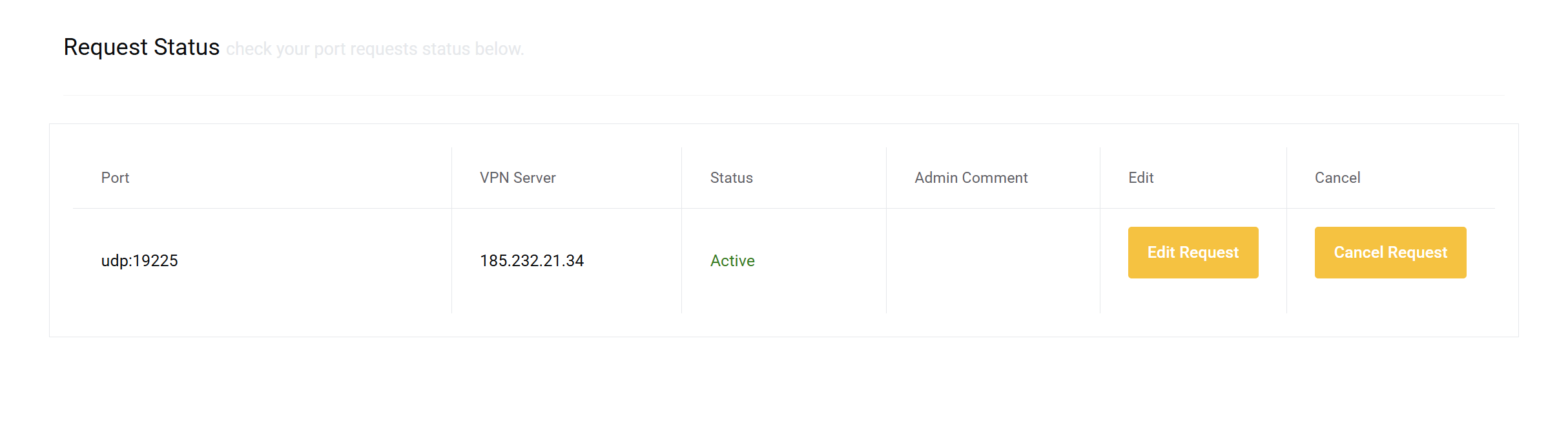The image size is (1568, 429).
Task: Click the Cancel column header
Action: point(1337,178)
